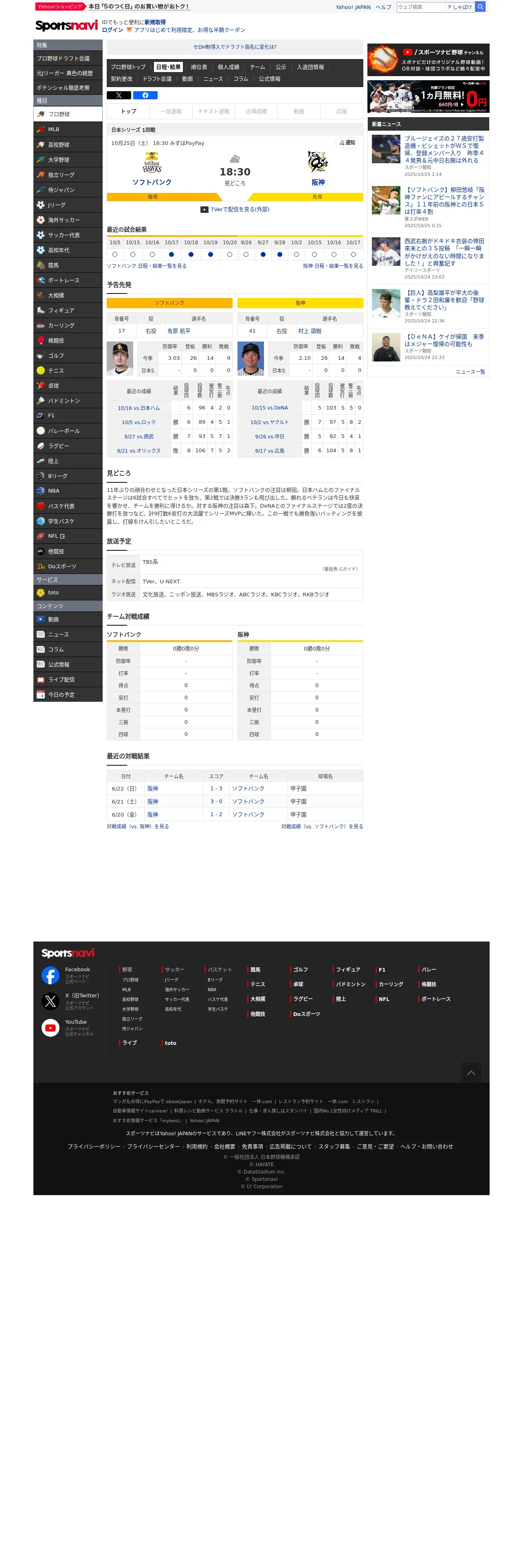523x1568 pixels.
Task: Click the search magnifier button
Action: coord(480,7)
